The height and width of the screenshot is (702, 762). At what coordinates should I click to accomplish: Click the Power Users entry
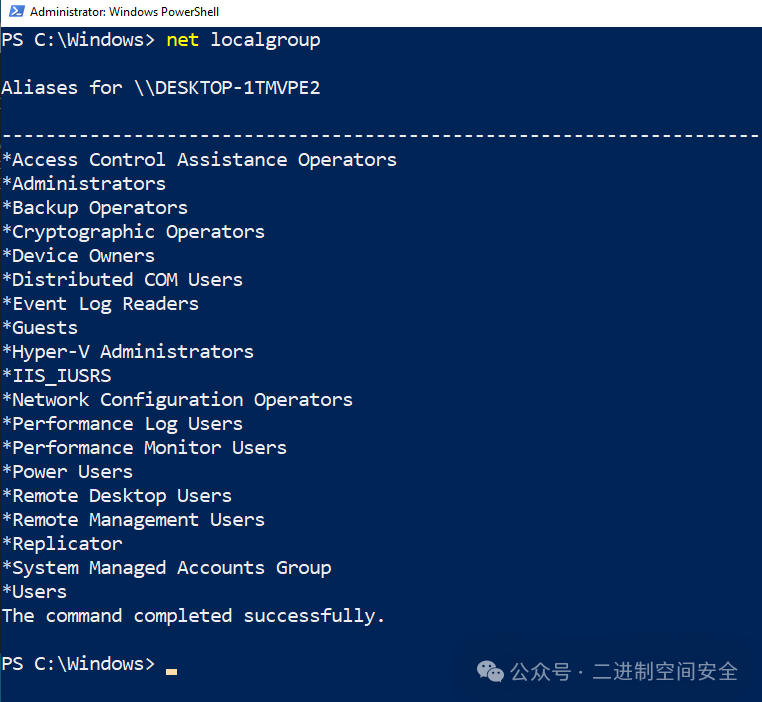point(68,472)
